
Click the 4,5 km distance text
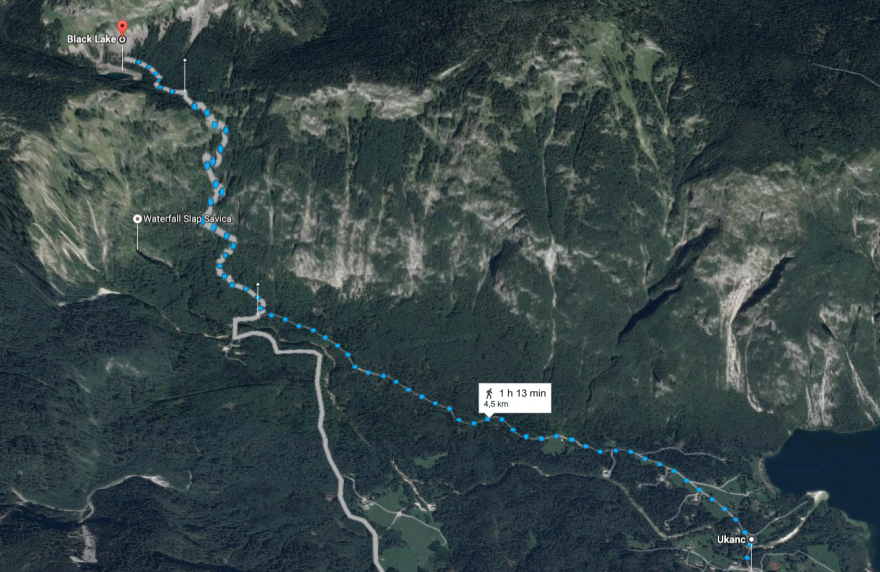(496, 404)
